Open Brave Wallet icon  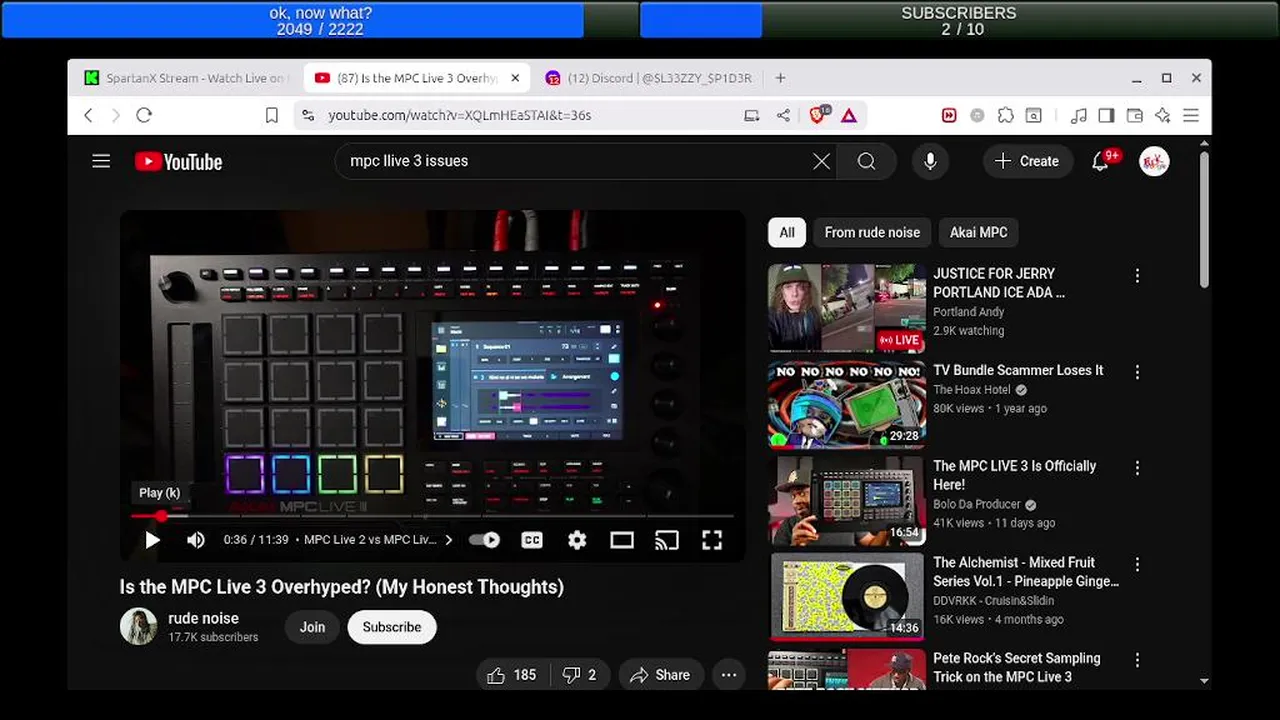click(1134, 115)
